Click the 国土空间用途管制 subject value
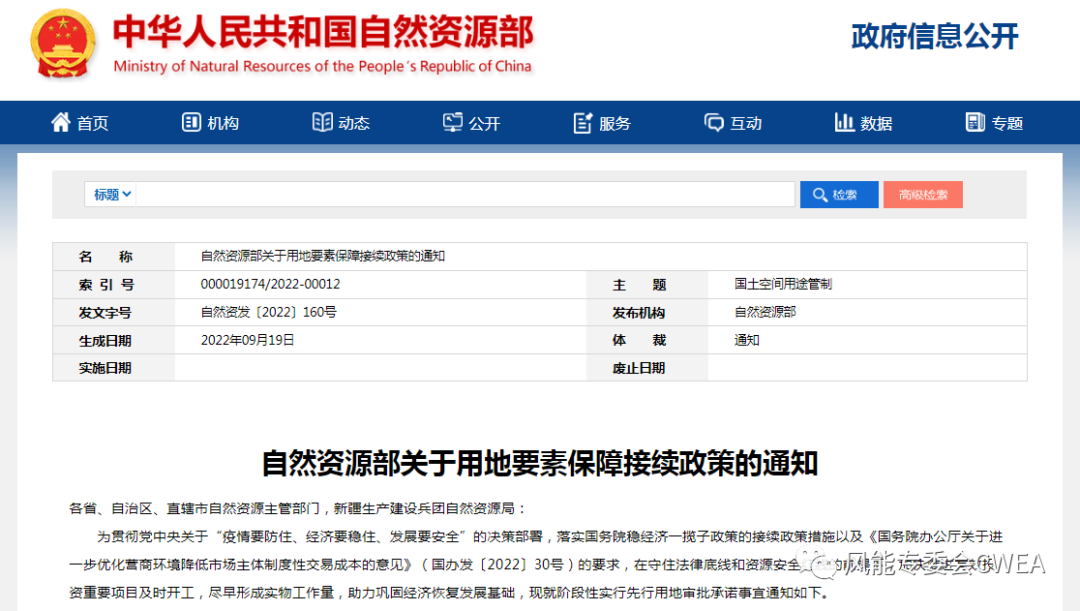 pyautogui.click(x=782, y=284)
